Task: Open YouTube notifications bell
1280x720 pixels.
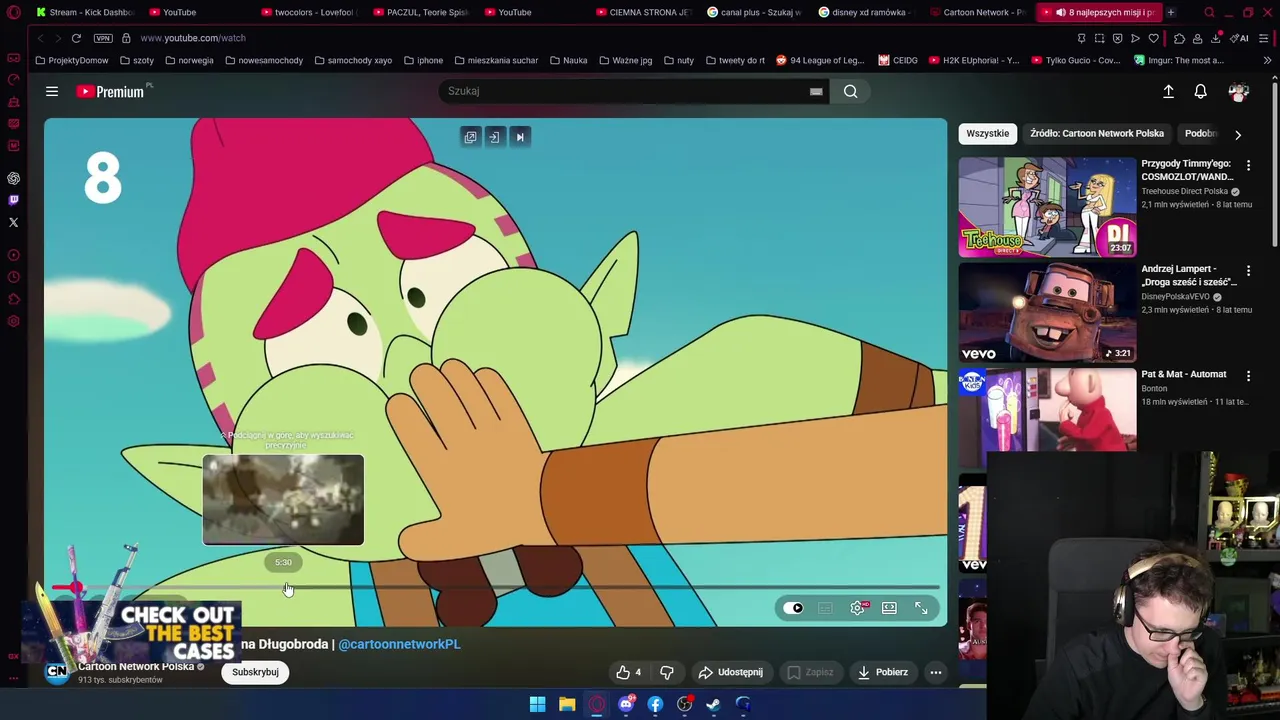Action: (x=1200, y=91)
